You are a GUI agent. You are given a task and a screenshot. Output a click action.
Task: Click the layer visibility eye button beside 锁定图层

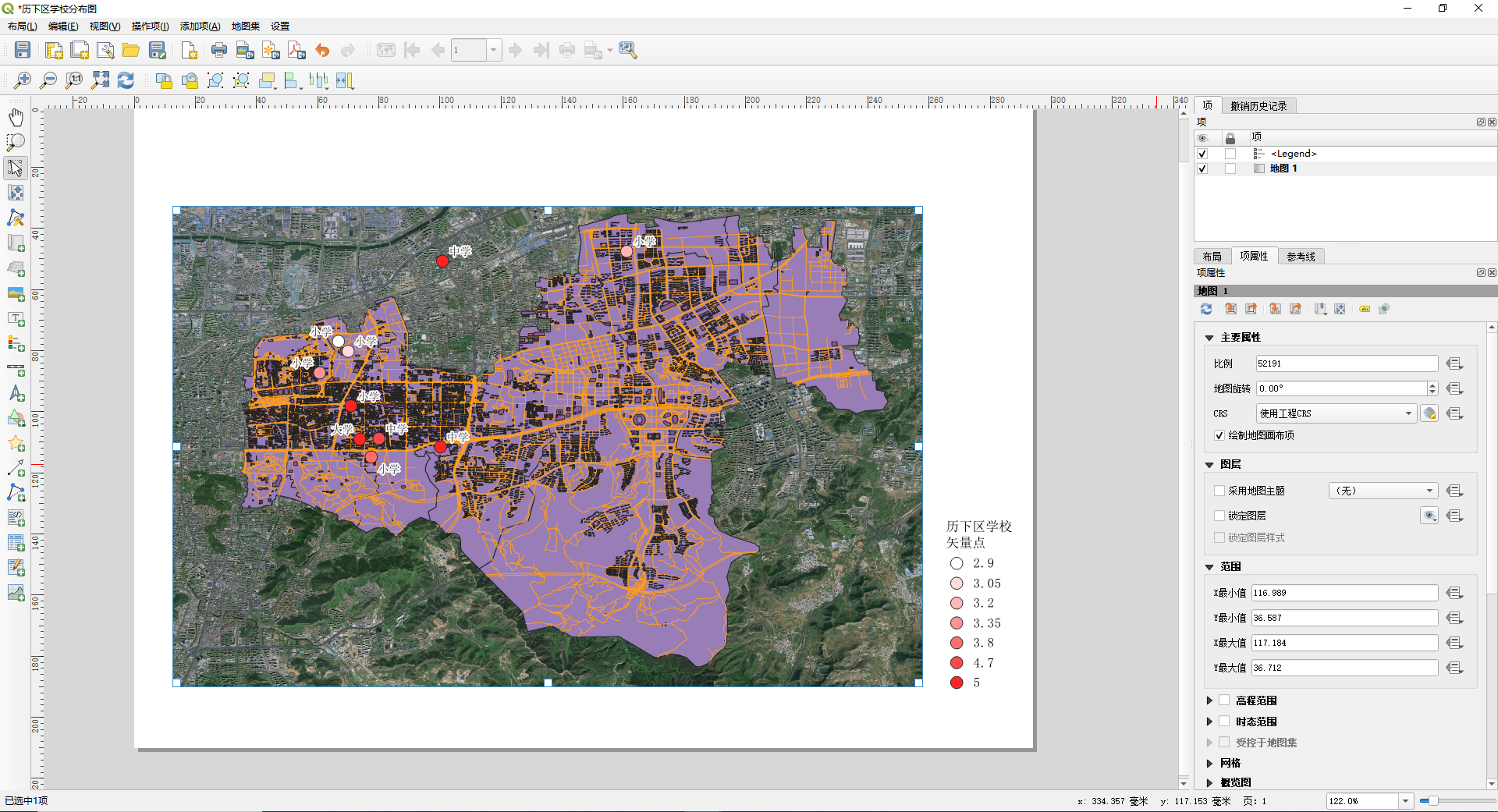pos(1429,516)
